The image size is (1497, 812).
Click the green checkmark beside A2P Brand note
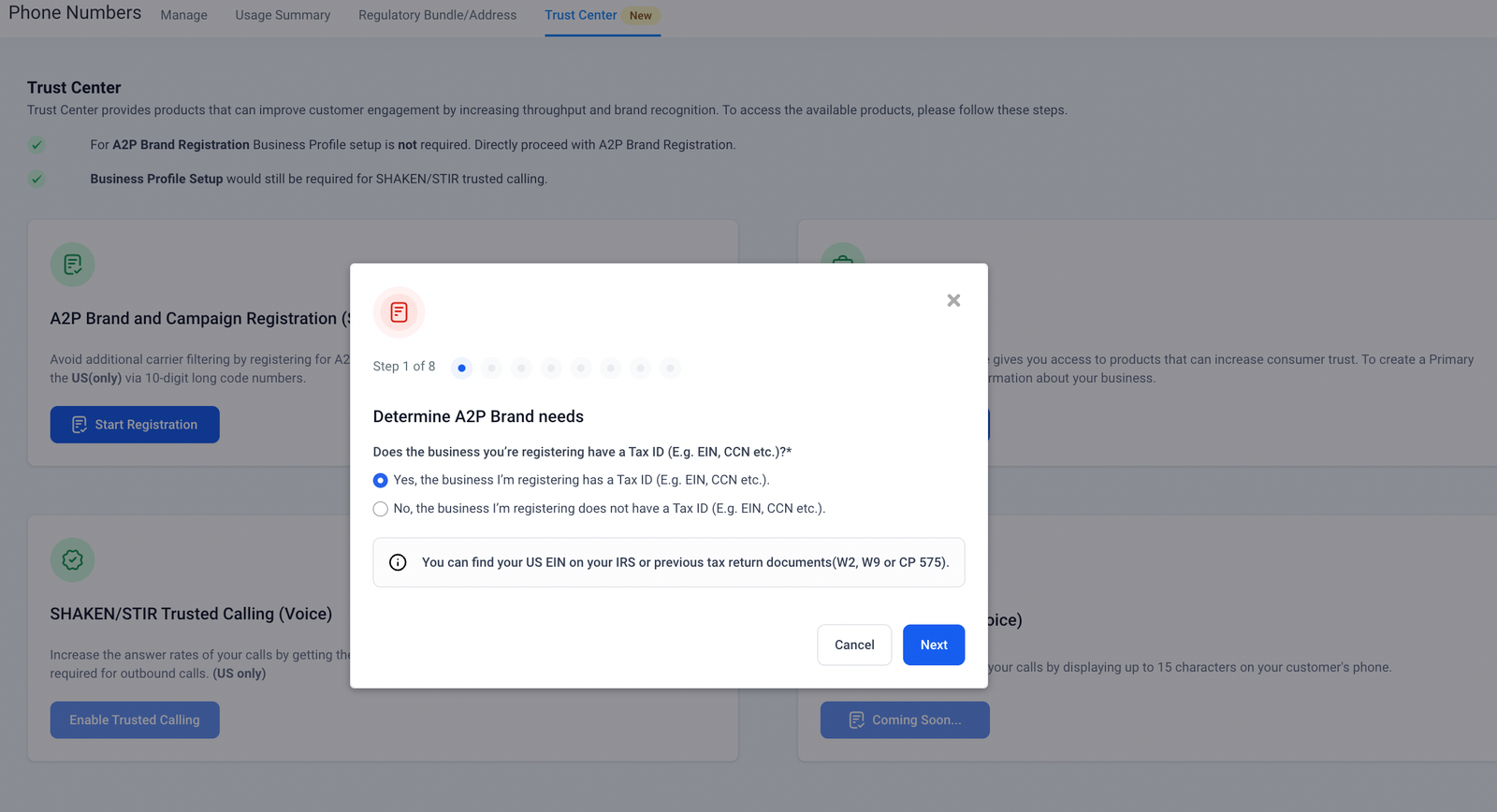click(36, 145)
